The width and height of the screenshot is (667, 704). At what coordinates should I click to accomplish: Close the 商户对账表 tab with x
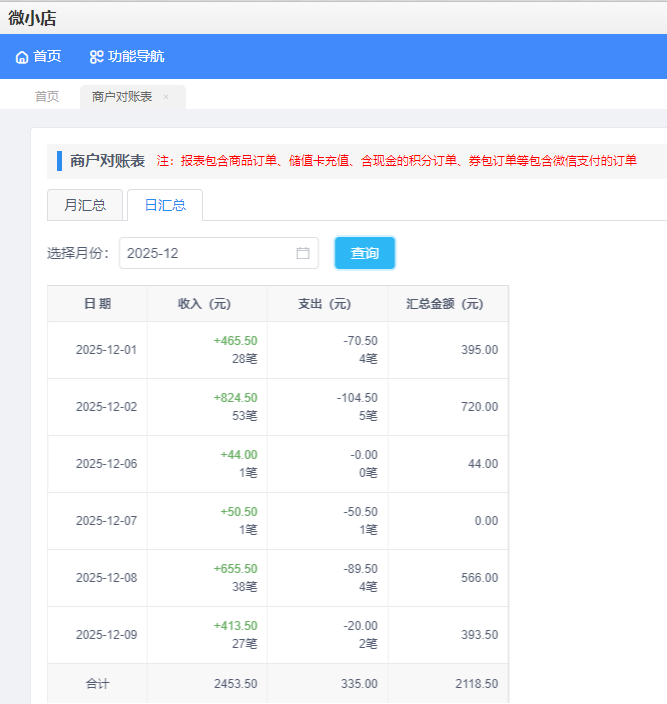point(166,97)
